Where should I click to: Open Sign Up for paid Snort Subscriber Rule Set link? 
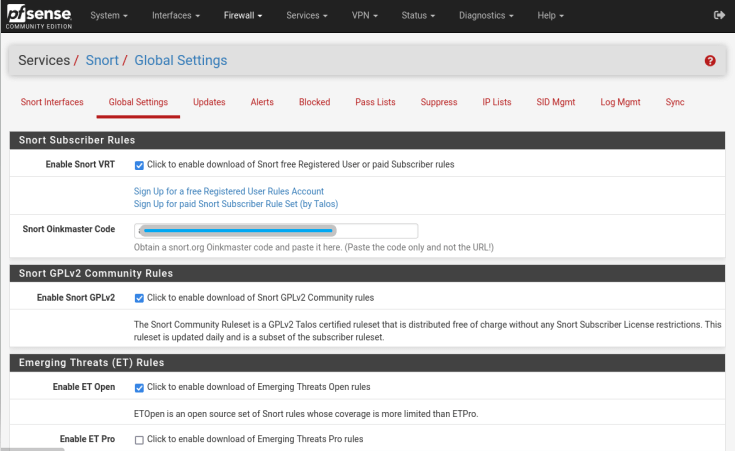[236, 204]
